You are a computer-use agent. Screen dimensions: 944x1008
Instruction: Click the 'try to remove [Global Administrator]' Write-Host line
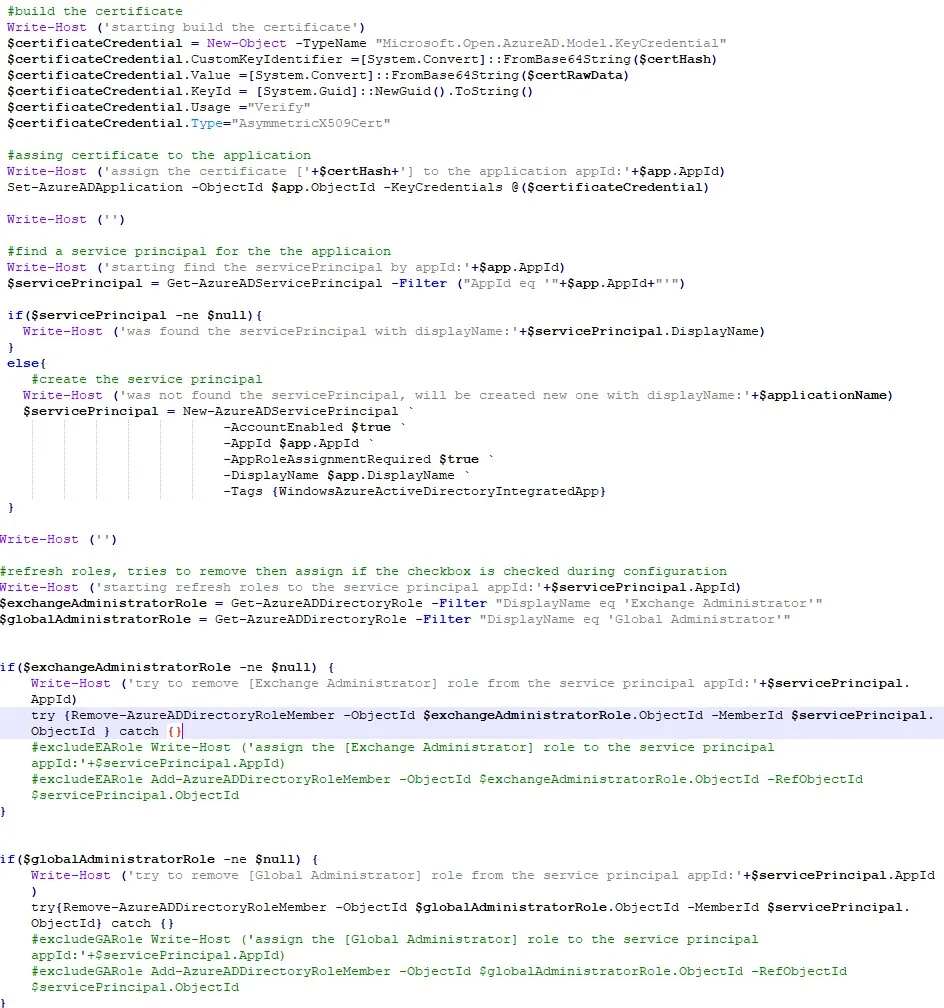coord(483,883)
